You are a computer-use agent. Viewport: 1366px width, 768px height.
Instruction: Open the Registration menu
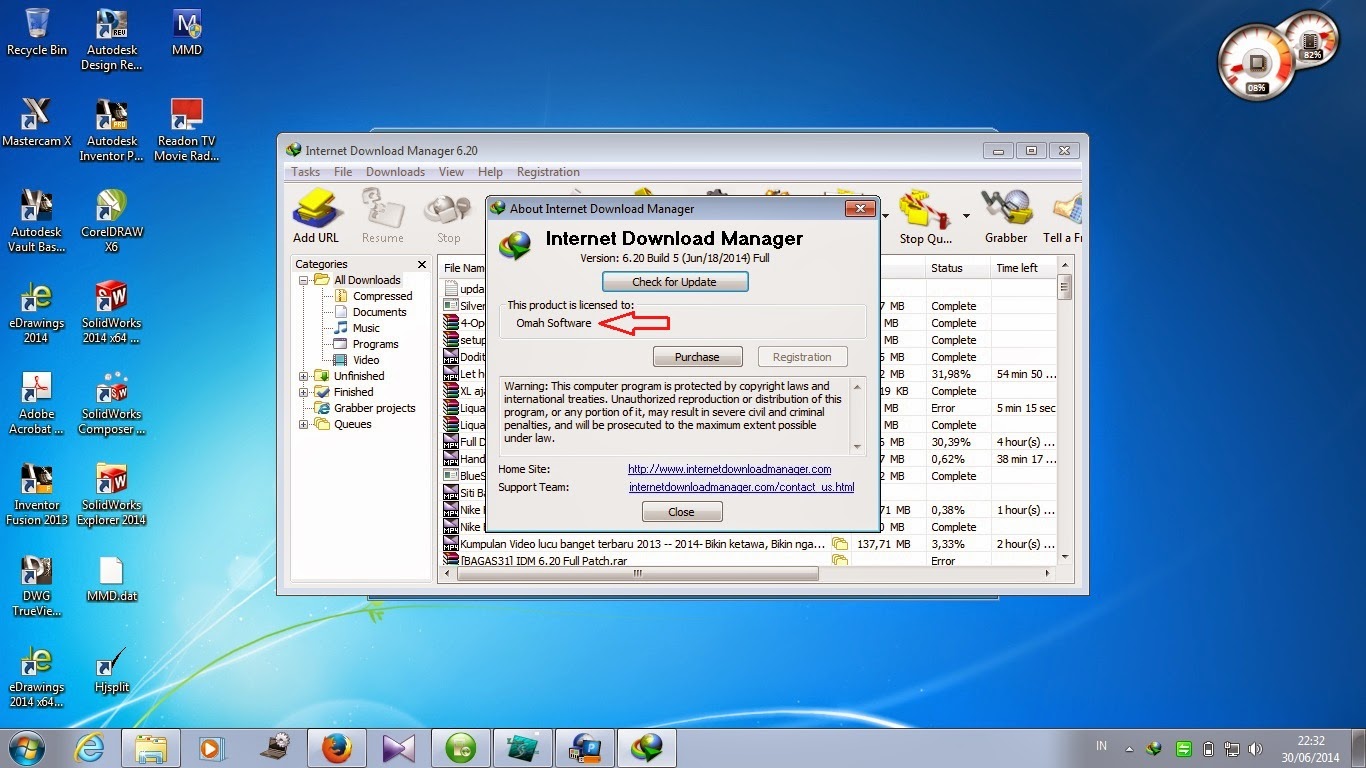[548, 172]
